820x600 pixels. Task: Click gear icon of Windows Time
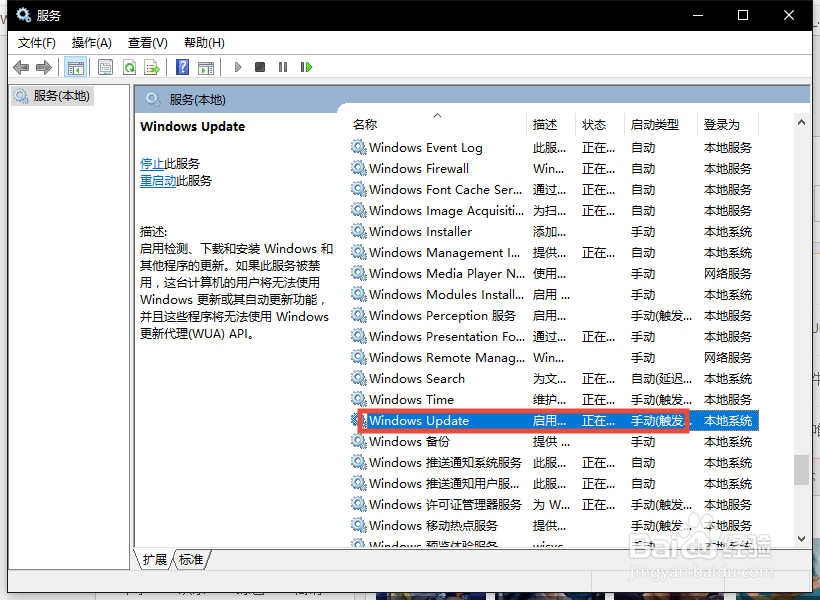tap(358, 399)
